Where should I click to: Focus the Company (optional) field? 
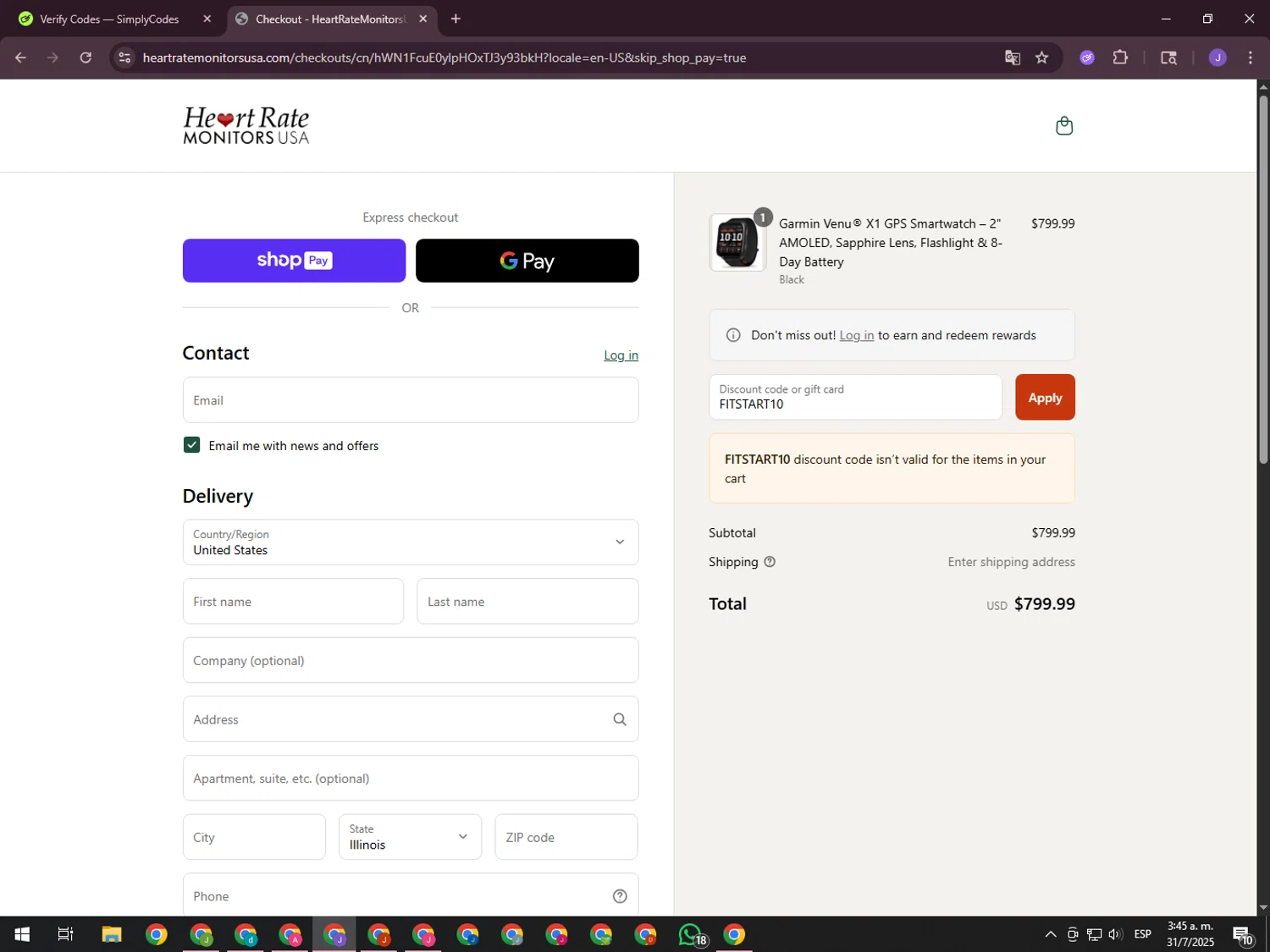point(411,660)
